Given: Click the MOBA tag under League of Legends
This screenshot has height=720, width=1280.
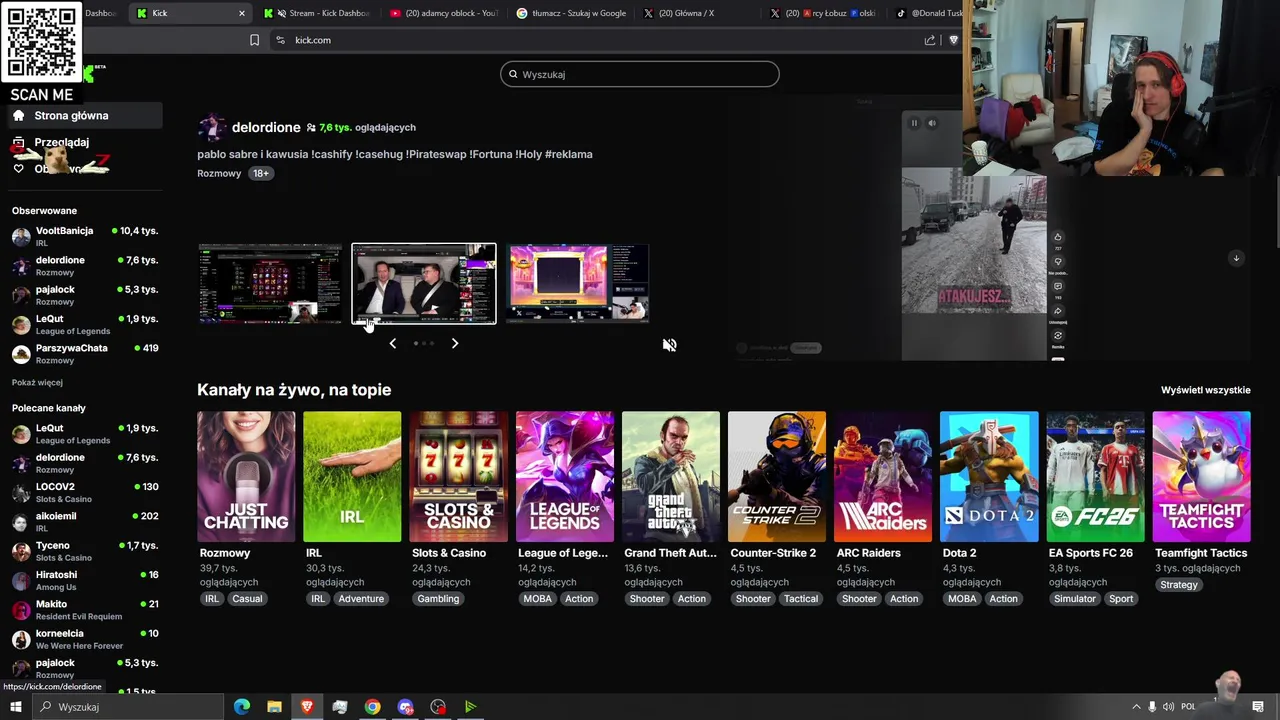Looking at the screenshot, I should (x=538, y=599).
